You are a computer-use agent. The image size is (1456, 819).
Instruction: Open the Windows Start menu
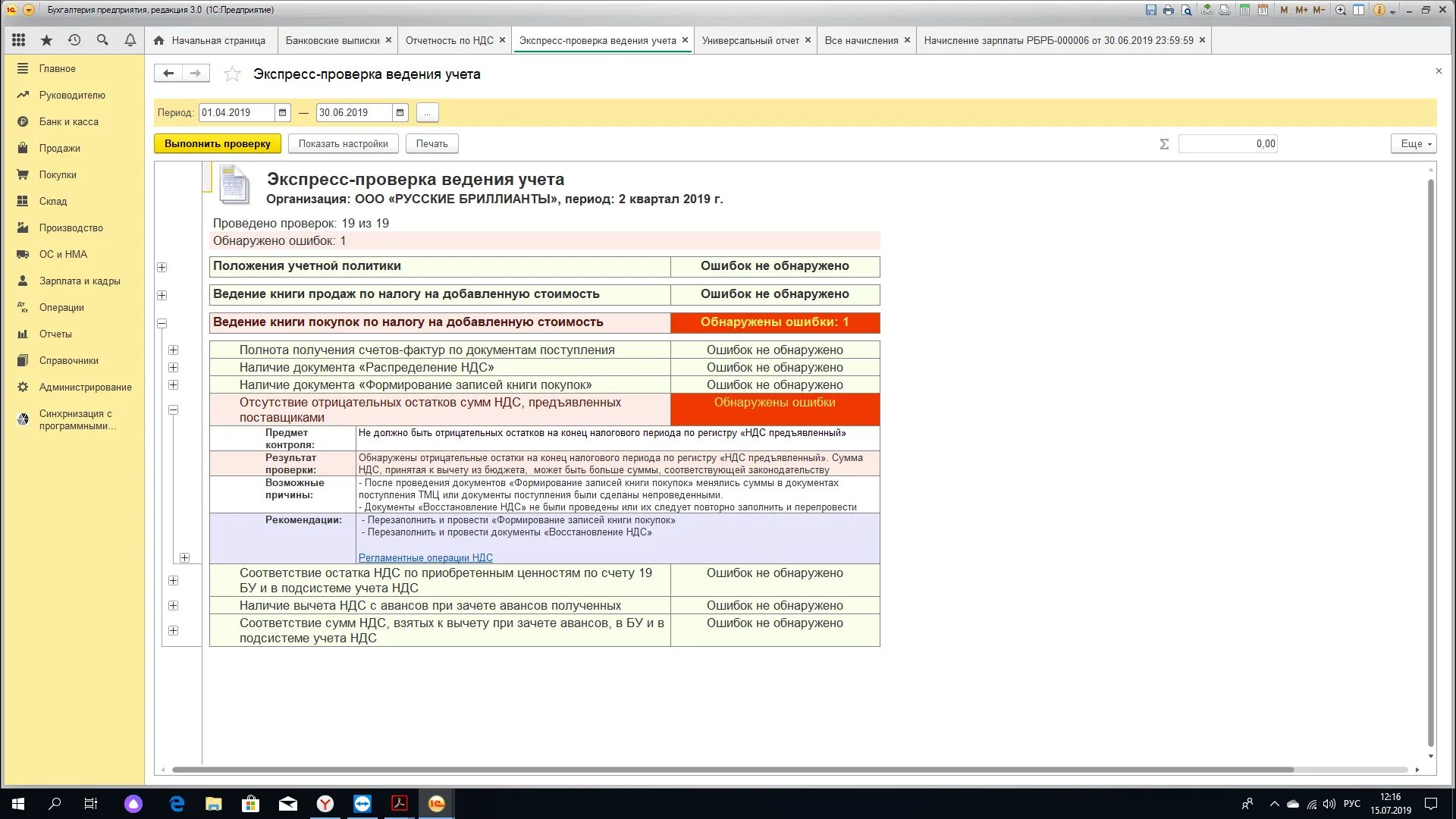coord(18,804)
